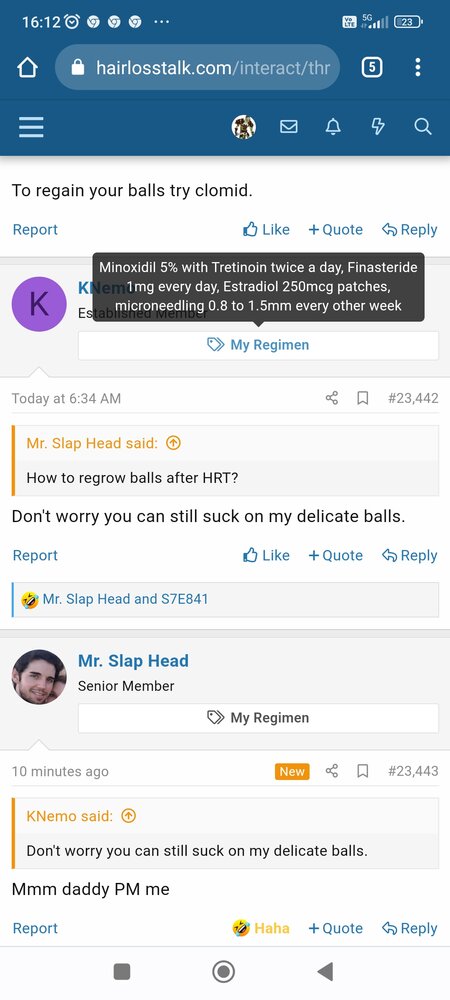Open What's New lightning bolt icon
Screen dimensions: 450x1000
click(x=378, y=127)
